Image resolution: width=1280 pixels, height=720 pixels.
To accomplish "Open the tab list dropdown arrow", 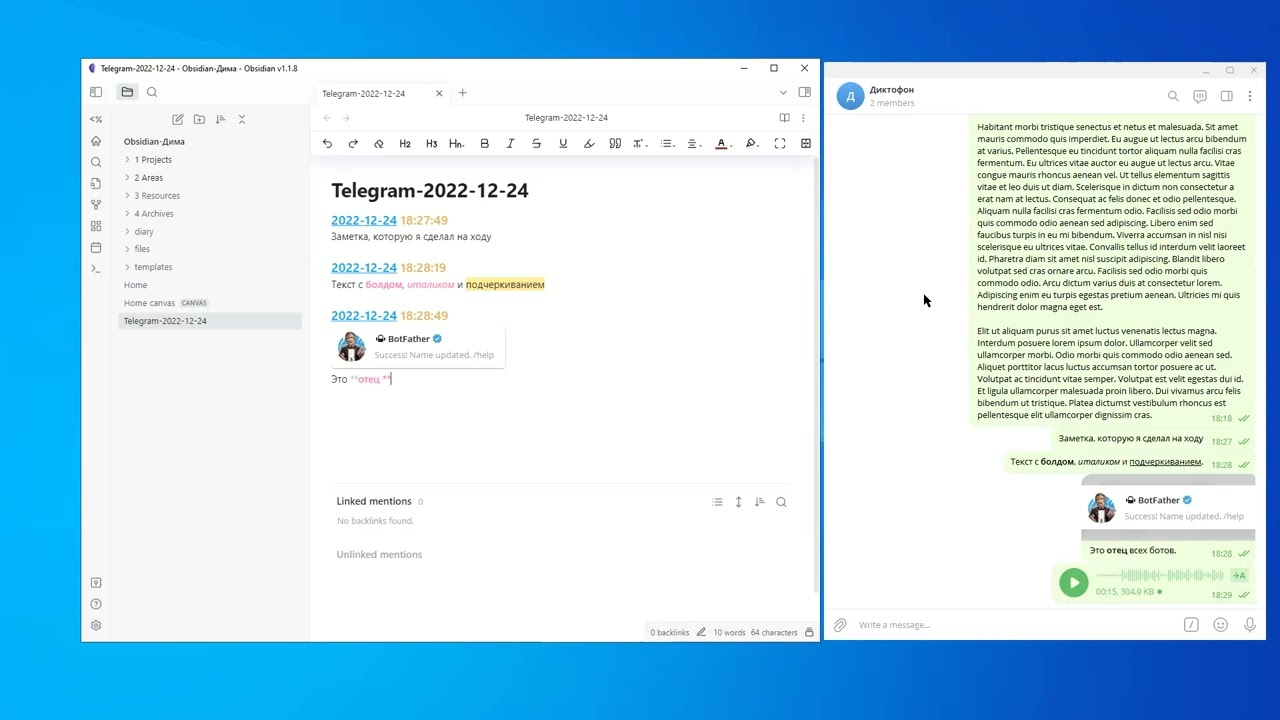I will [783, 93].
